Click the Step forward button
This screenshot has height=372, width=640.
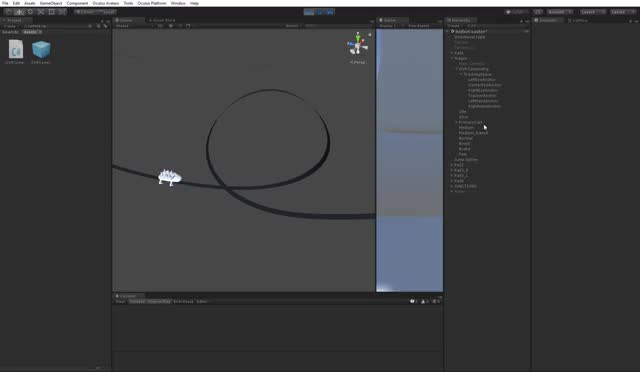point(330,12)
